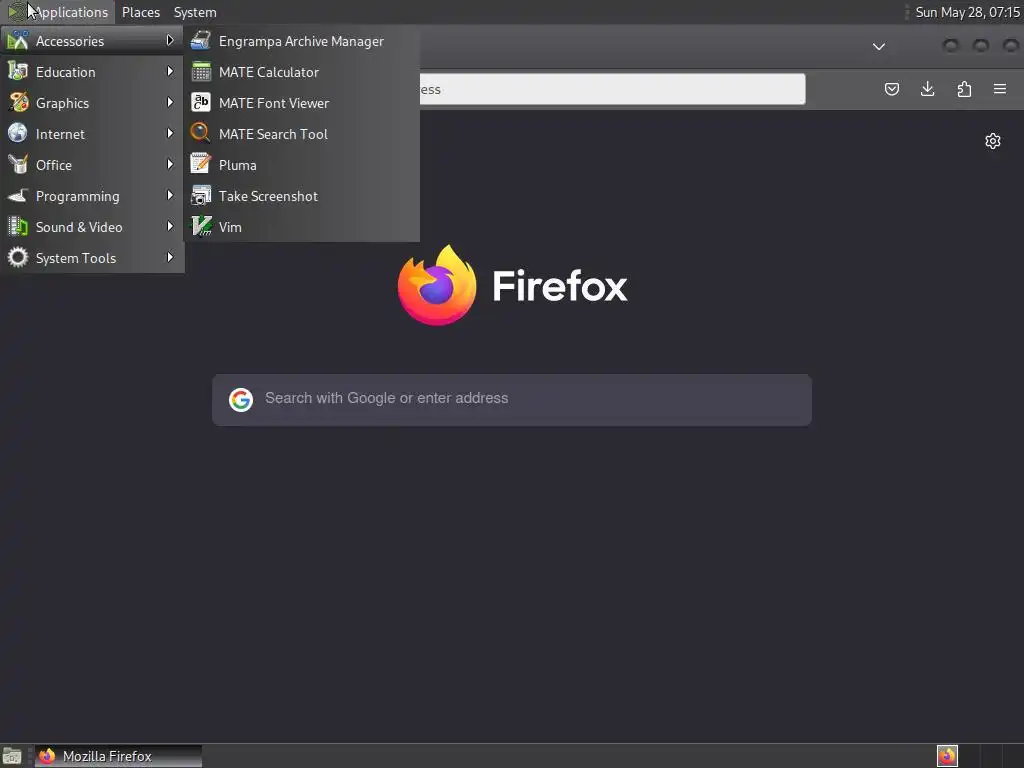Viewport: 1024px width, 768px height.
Task: Click the Education category icon
Action: click(18, 72)
